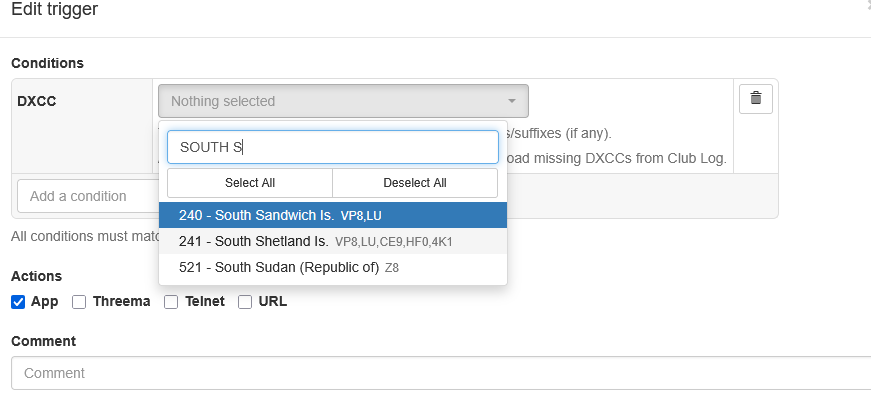Click the 'Edit trigger' dialog title
Screen dimensions: 871x411
tap(54, 9)
